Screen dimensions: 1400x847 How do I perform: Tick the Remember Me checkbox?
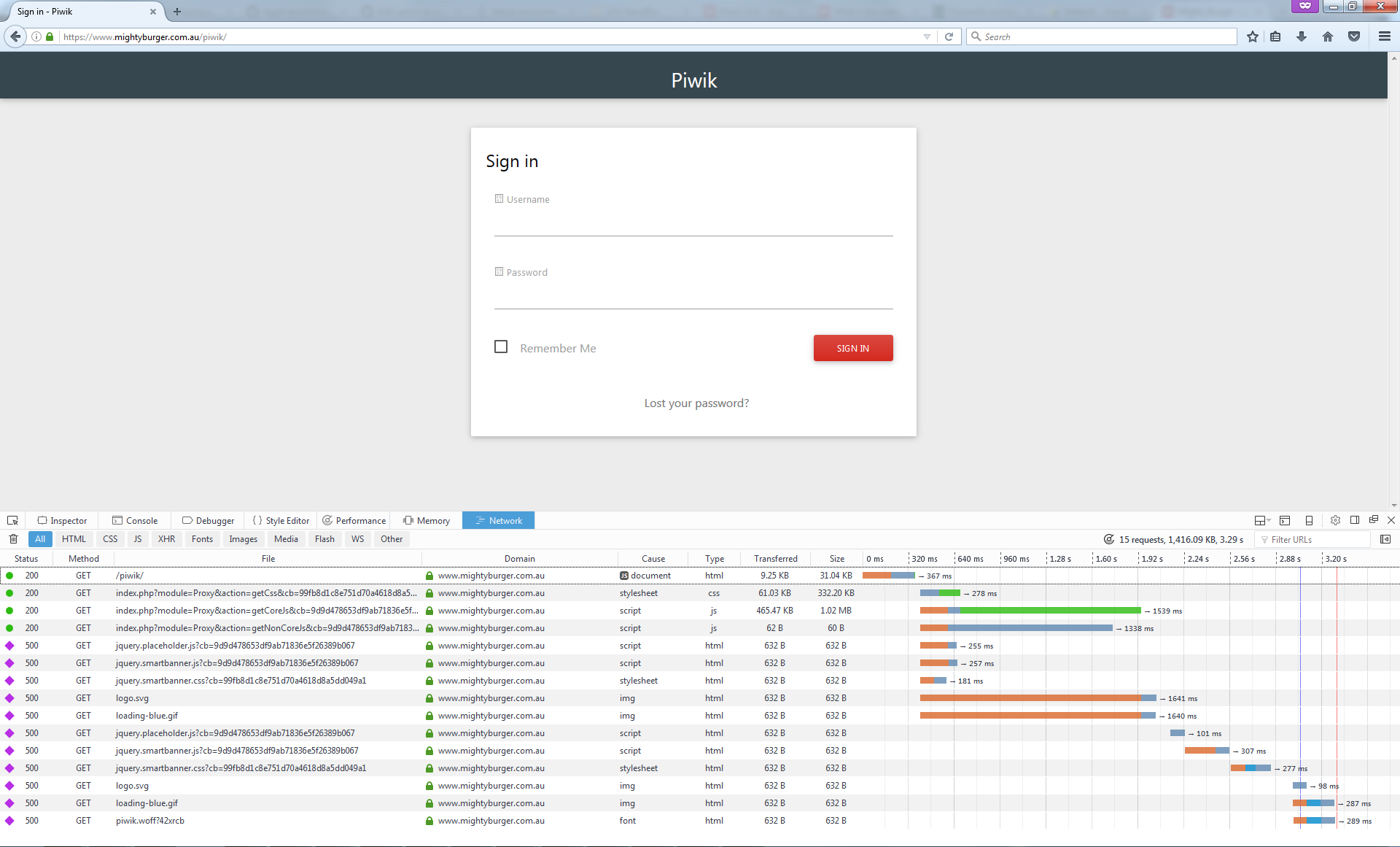click(x=501, y=347)
